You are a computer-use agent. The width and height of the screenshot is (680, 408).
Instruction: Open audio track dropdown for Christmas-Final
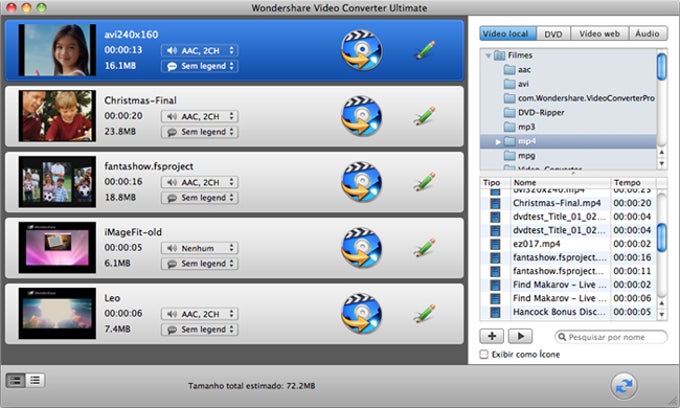(x=199, y=116)
